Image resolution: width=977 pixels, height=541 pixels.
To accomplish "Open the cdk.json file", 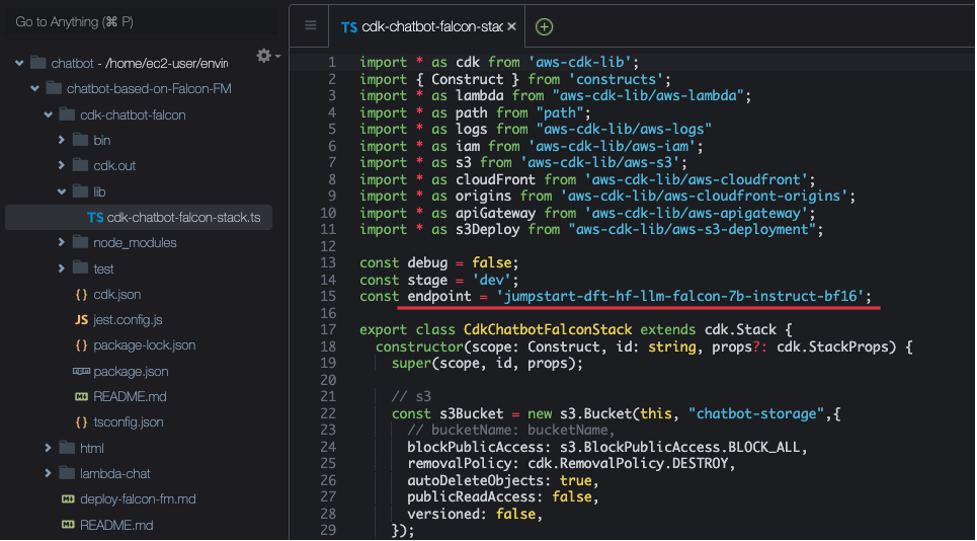I will (116, 294).
